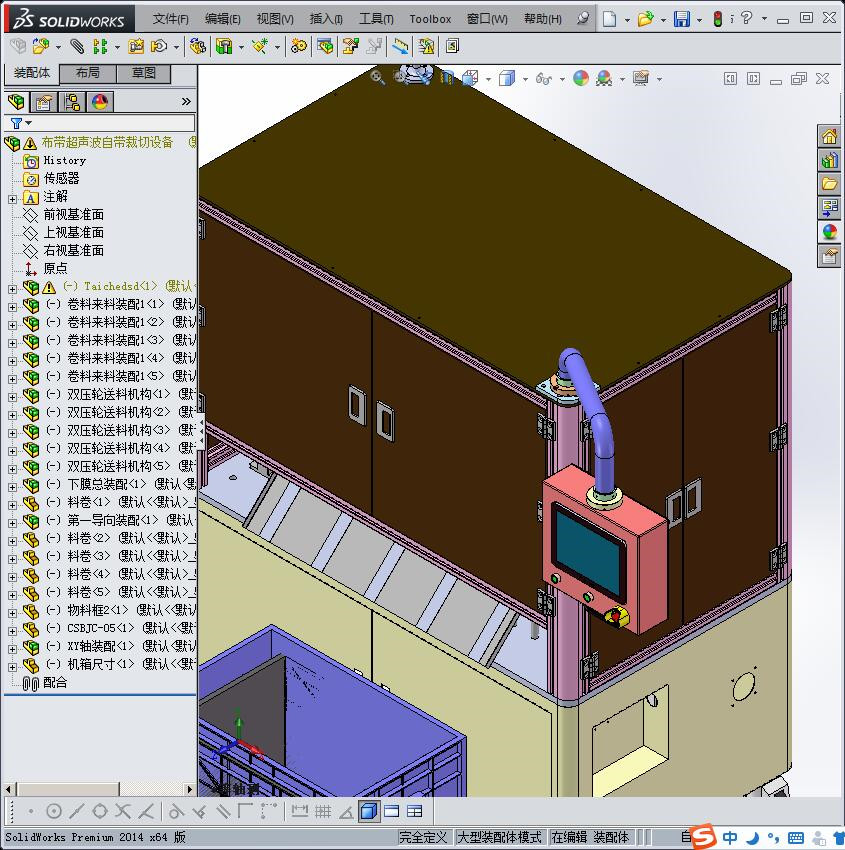Expand the XY轴装配<1> tree node
Image resolution: width=845 pixels, height=850 pixels.
click(12, 649)
